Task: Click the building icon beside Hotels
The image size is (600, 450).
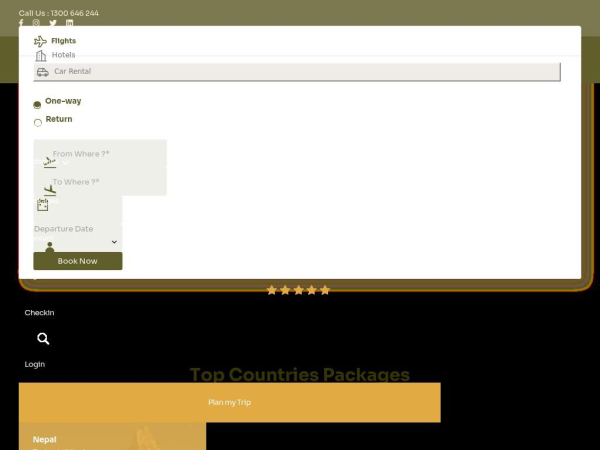Action: (41, 56)
